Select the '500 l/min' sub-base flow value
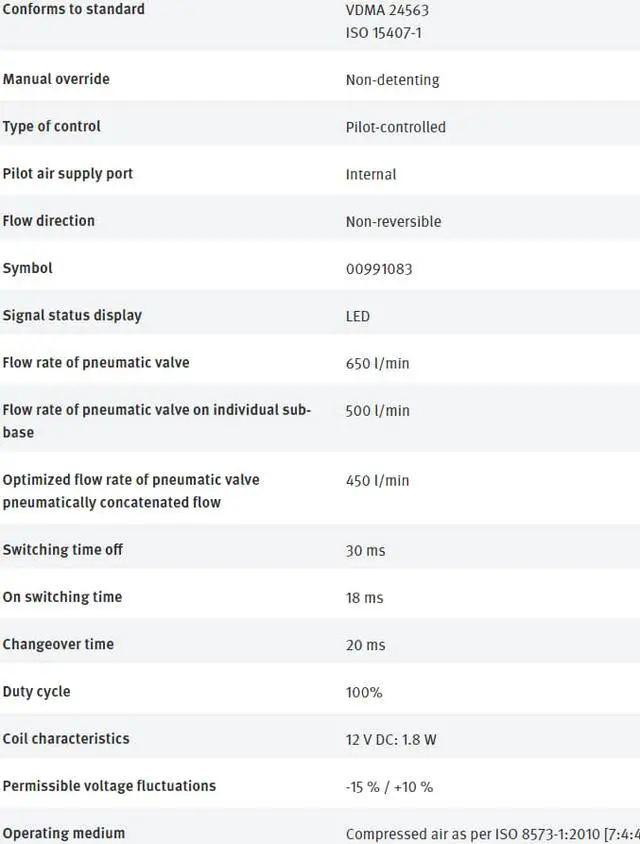The height and width of the screenshot is (844, 640). pos(377,411)
